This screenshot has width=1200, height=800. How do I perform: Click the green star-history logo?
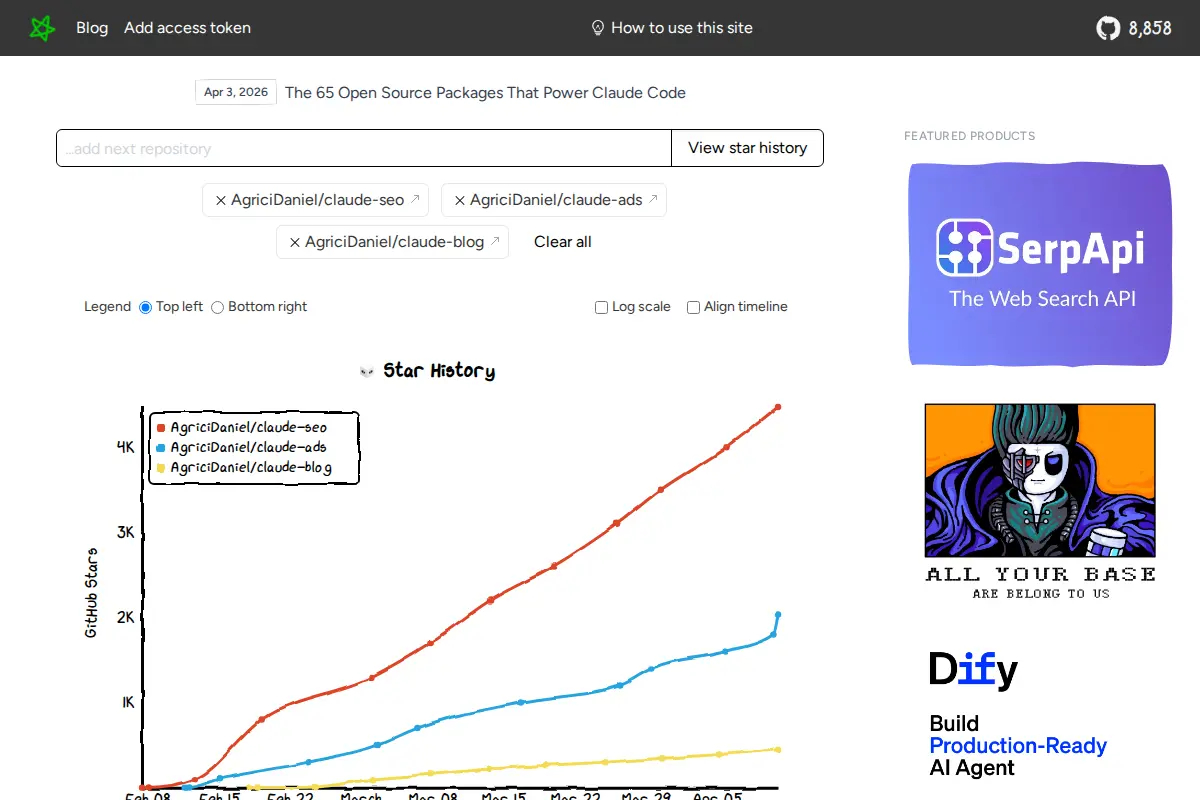[x=42, y=28]
